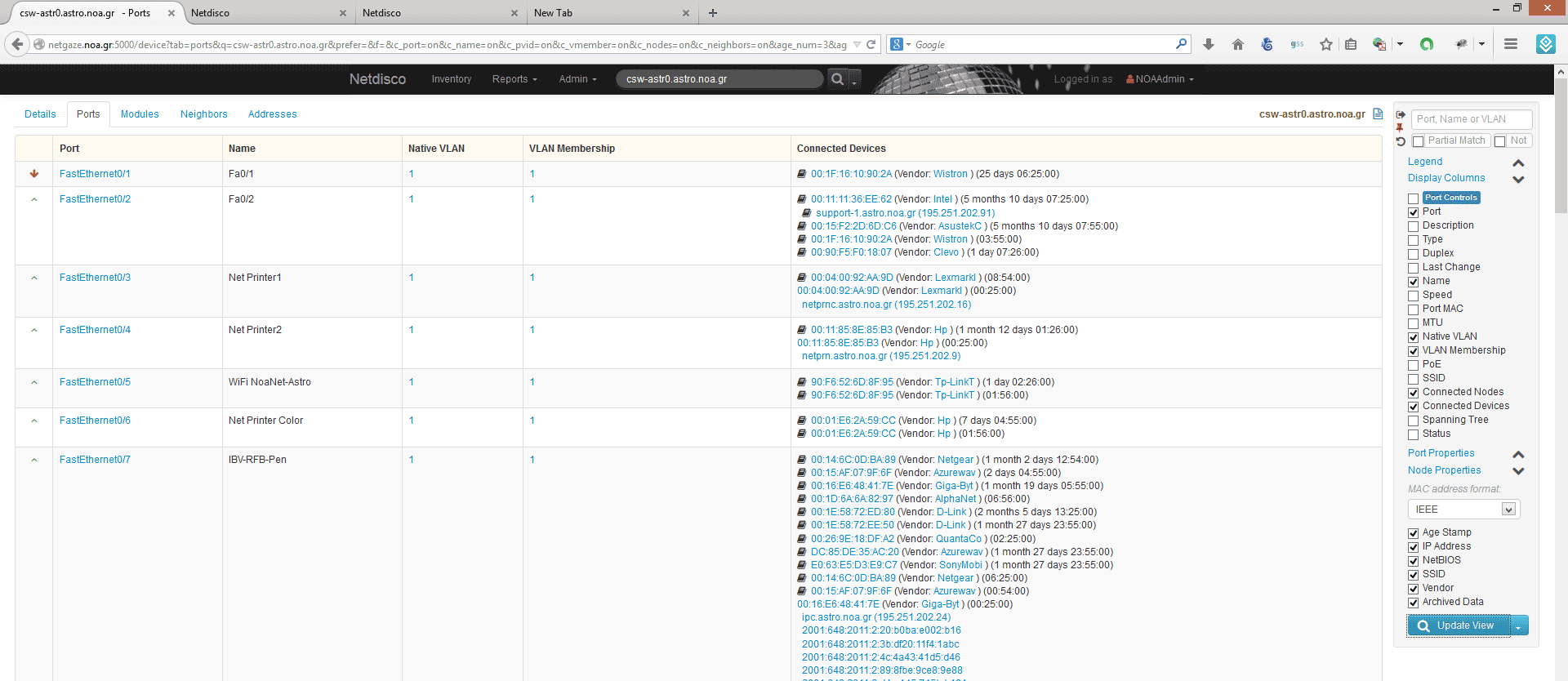Open the netprnc.astro.noa.gr link

pos(886,305)
